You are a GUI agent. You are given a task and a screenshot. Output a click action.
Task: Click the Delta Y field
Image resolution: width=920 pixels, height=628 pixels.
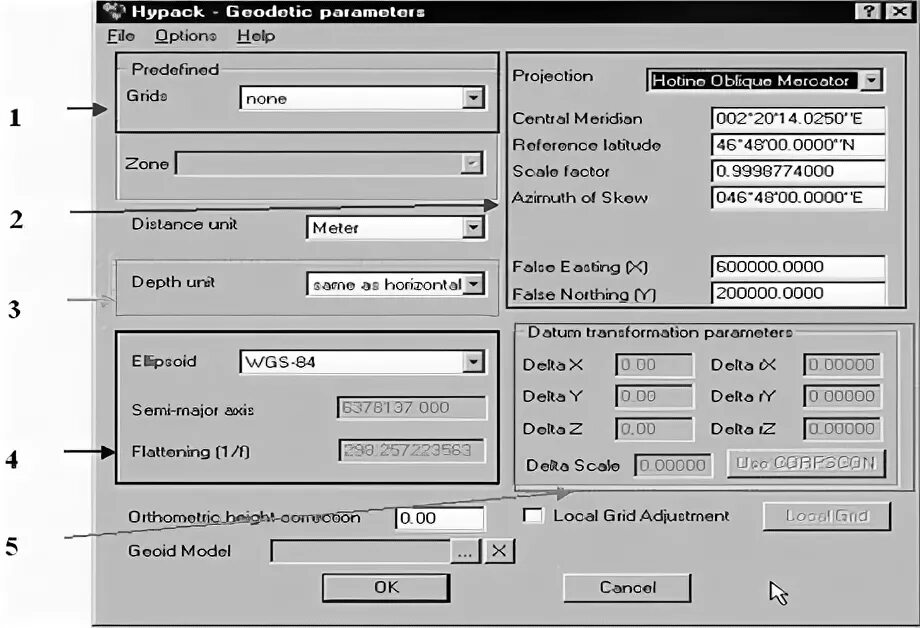coord(654,397)
